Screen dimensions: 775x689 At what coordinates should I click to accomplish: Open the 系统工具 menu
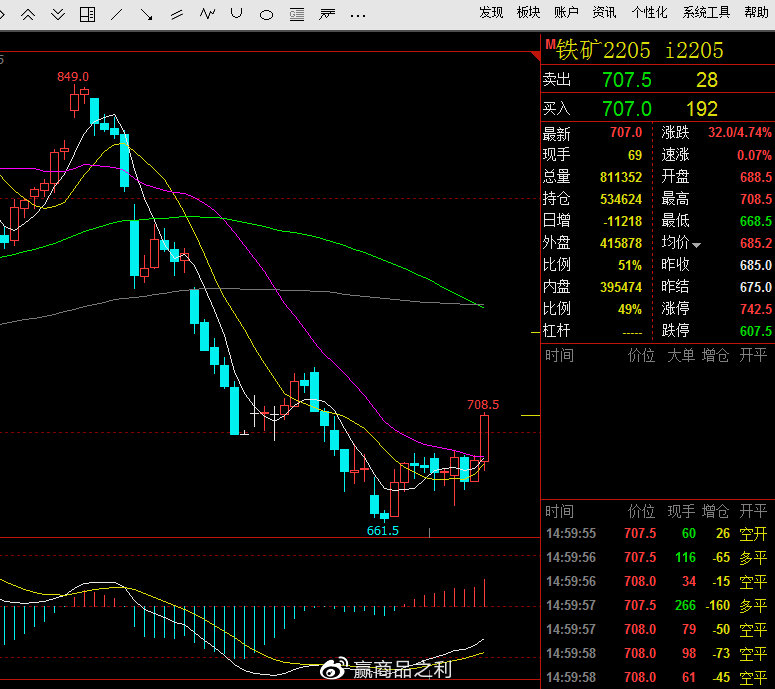click(x=707, y=13)
